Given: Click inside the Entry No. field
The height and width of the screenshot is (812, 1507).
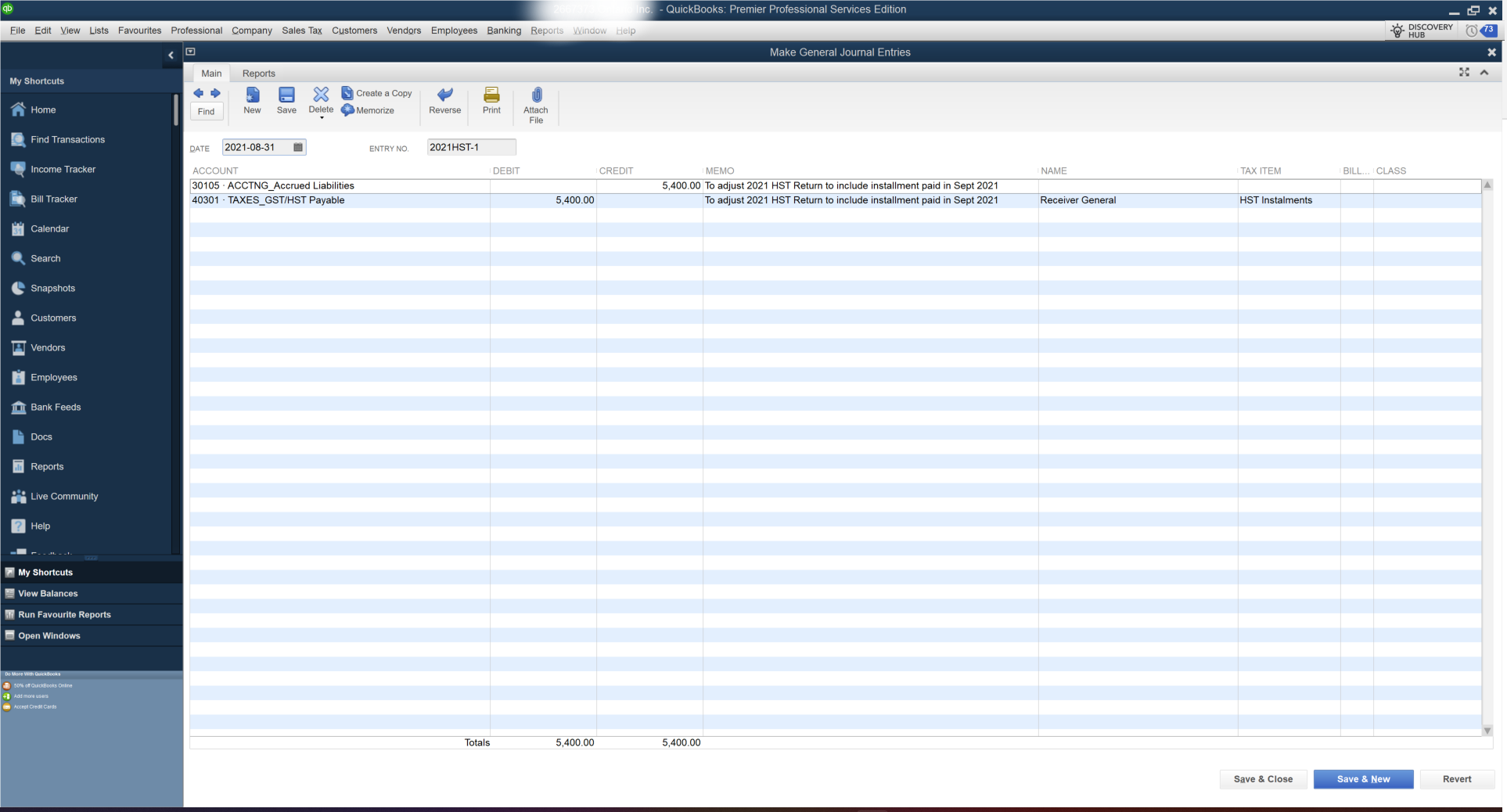Looking at the screenshot, I should point(469,146).
